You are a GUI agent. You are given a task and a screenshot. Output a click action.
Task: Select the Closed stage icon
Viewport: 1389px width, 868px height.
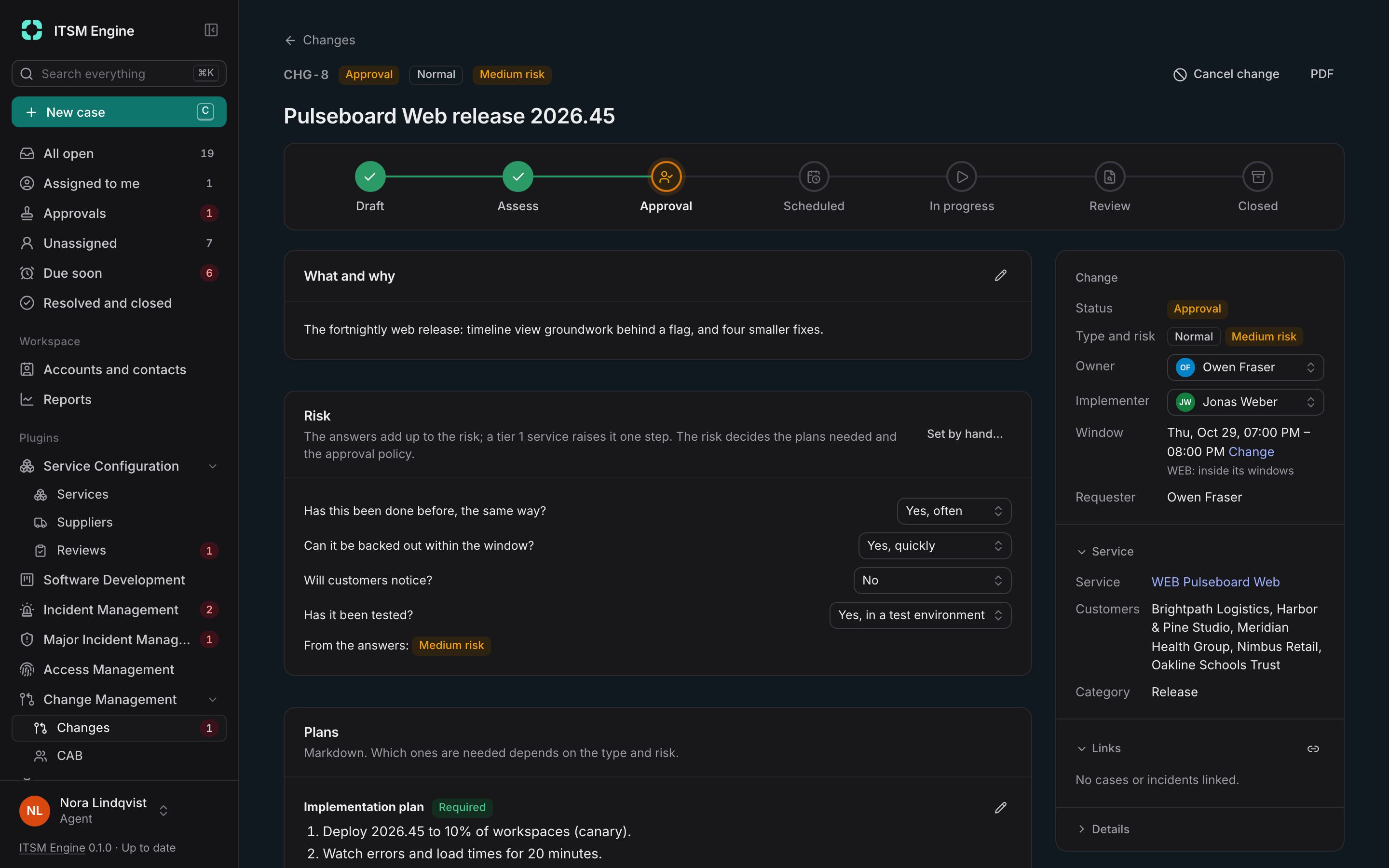click(1257, 177)
